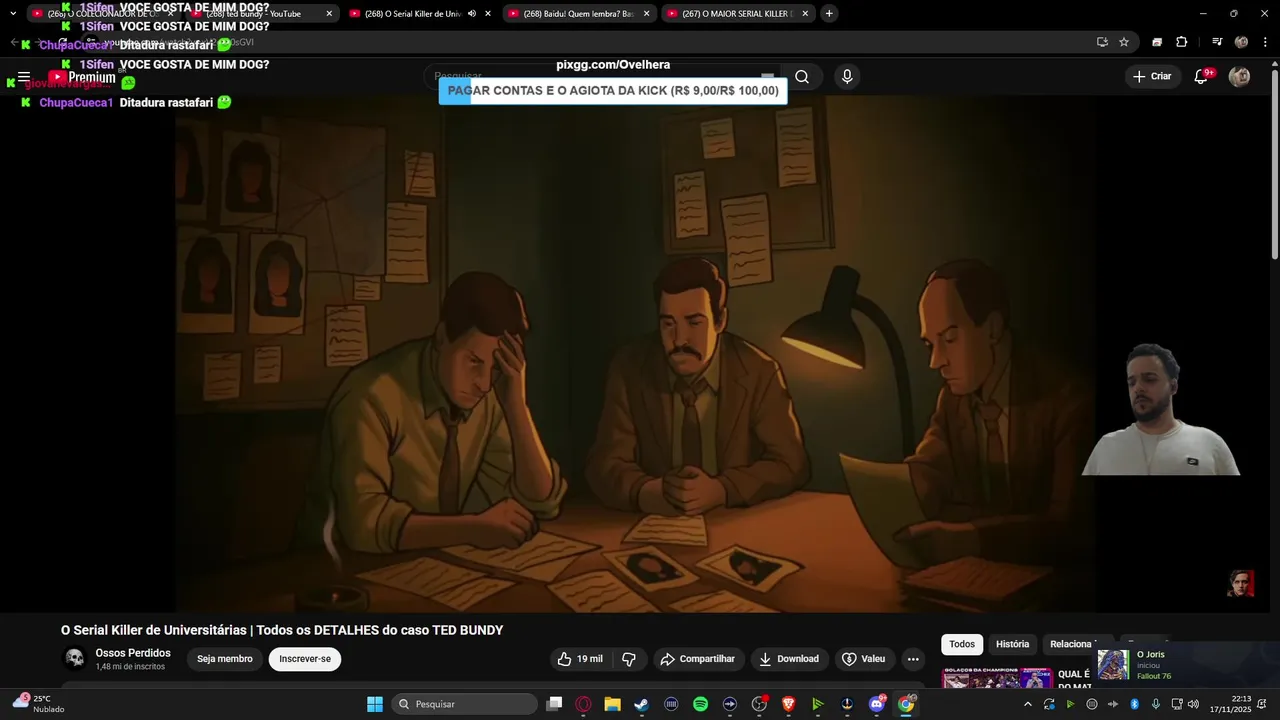Open the Criar upload menu
The width and height of the screenshot is (1280, 720).
pyautogui.click(x=1151, y=76)
